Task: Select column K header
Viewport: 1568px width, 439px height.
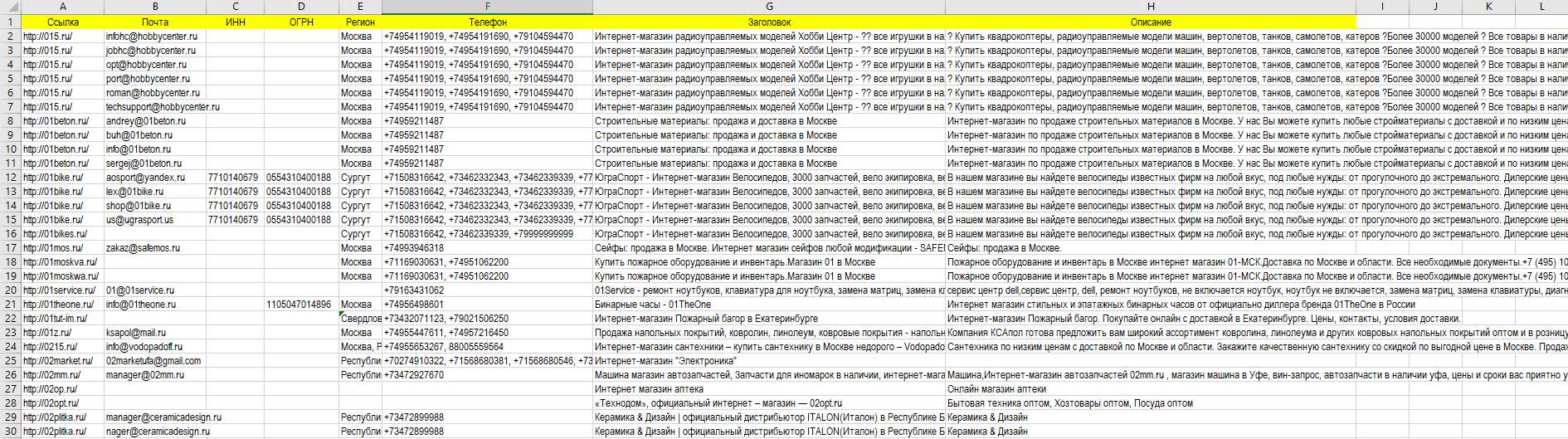Action: click(x=1488, y=7)
